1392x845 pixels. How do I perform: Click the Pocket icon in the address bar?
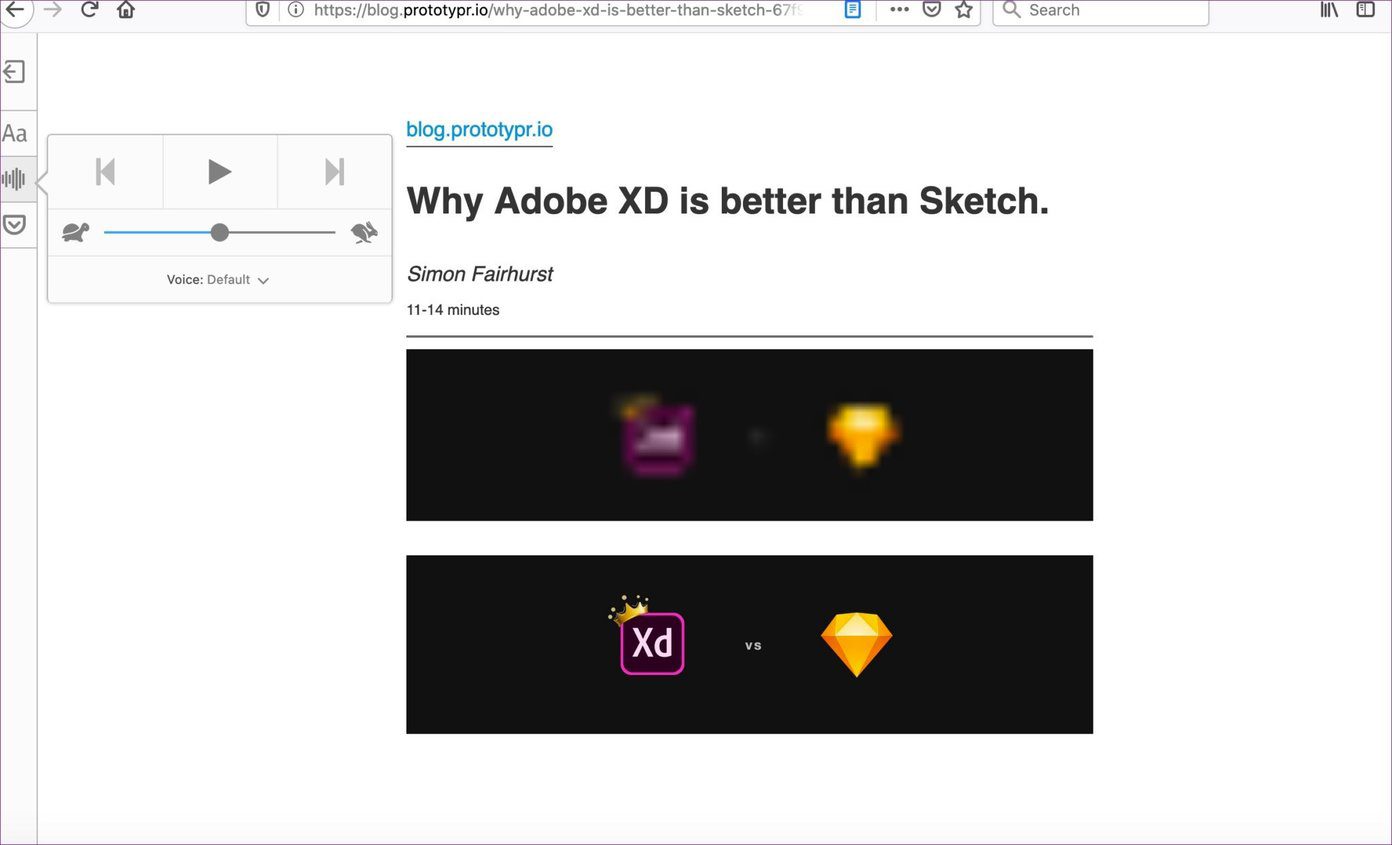coord(932,10)
